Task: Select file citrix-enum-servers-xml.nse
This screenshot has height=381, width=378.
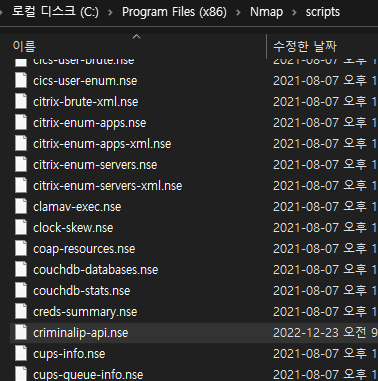Action: click(x=108, y=186)
